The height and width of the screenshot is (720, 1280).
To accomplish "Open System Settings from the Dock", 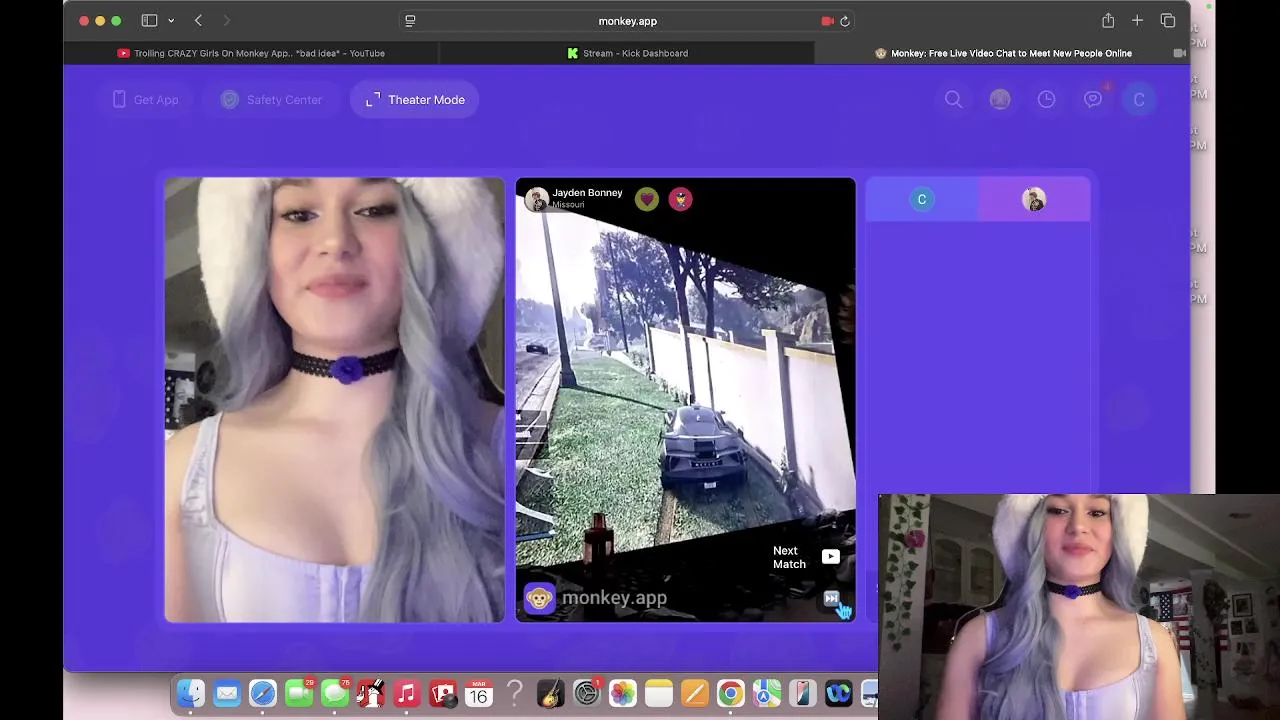I will click(586, 693).
